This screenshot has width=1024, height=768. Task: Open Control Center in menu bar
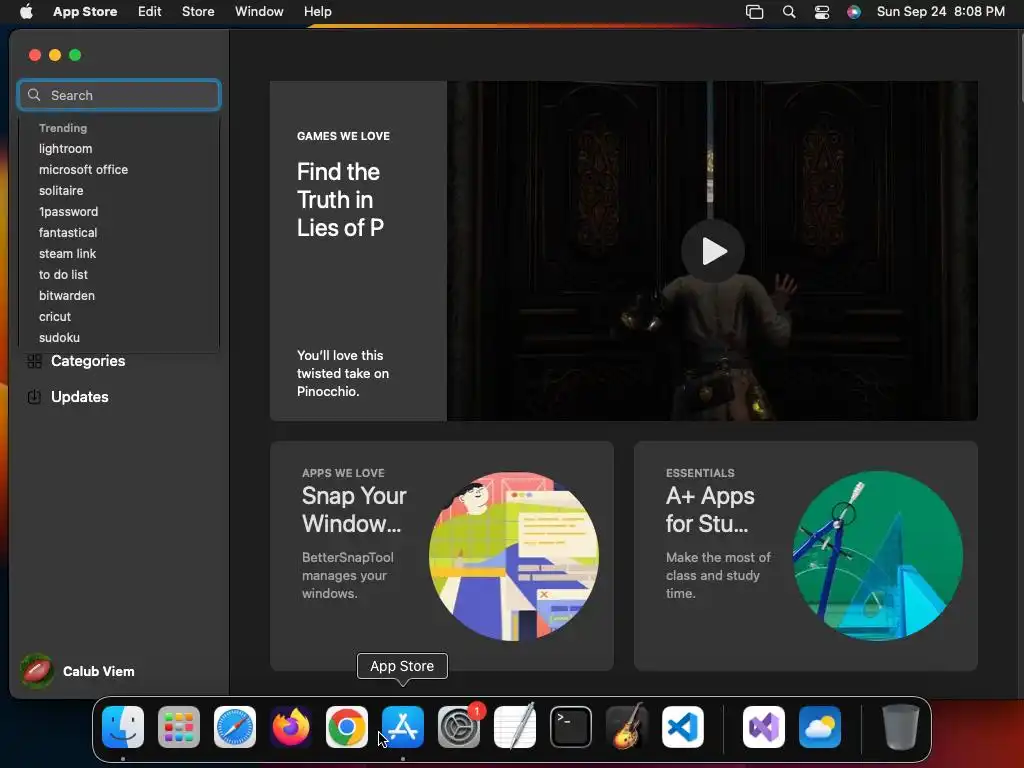click(x=822, y=12)
